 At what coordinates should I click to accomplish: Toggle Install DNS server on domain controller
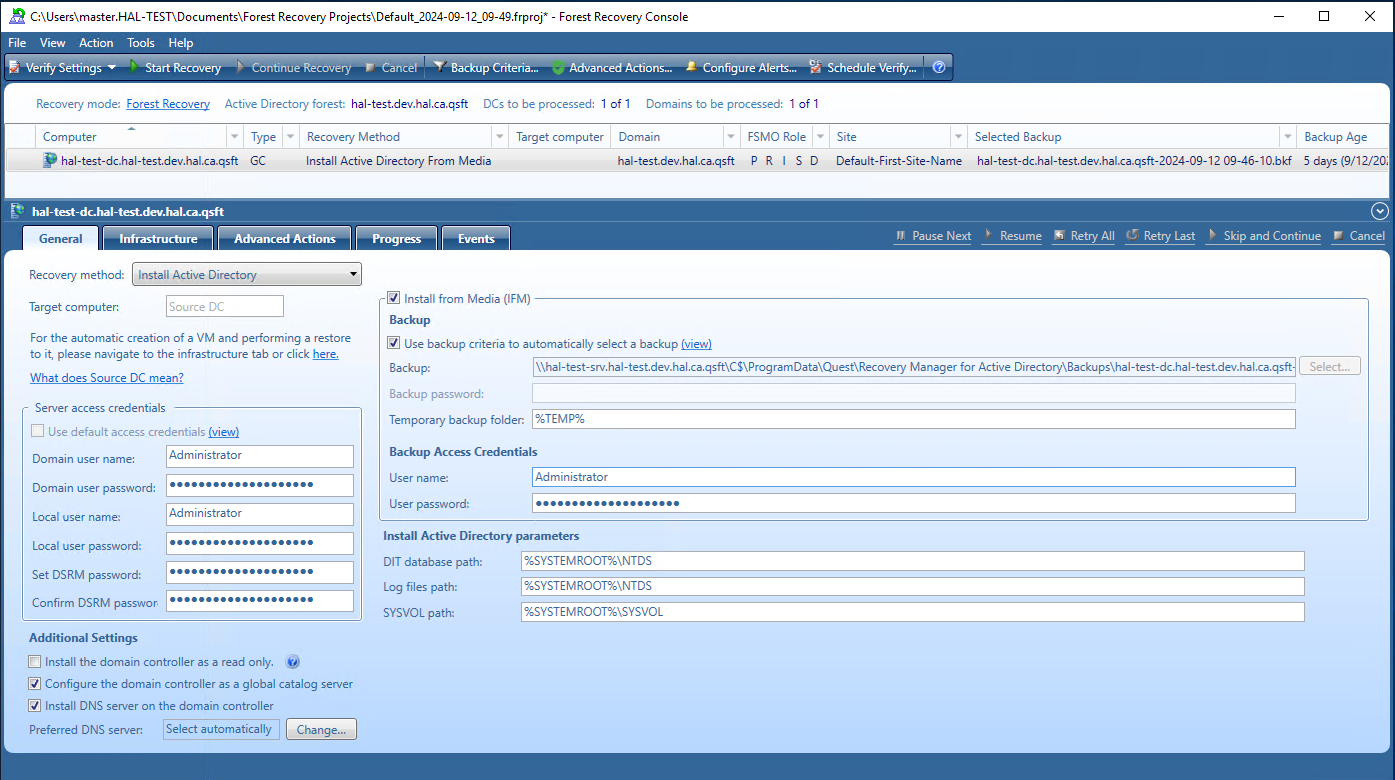[36, 706]
